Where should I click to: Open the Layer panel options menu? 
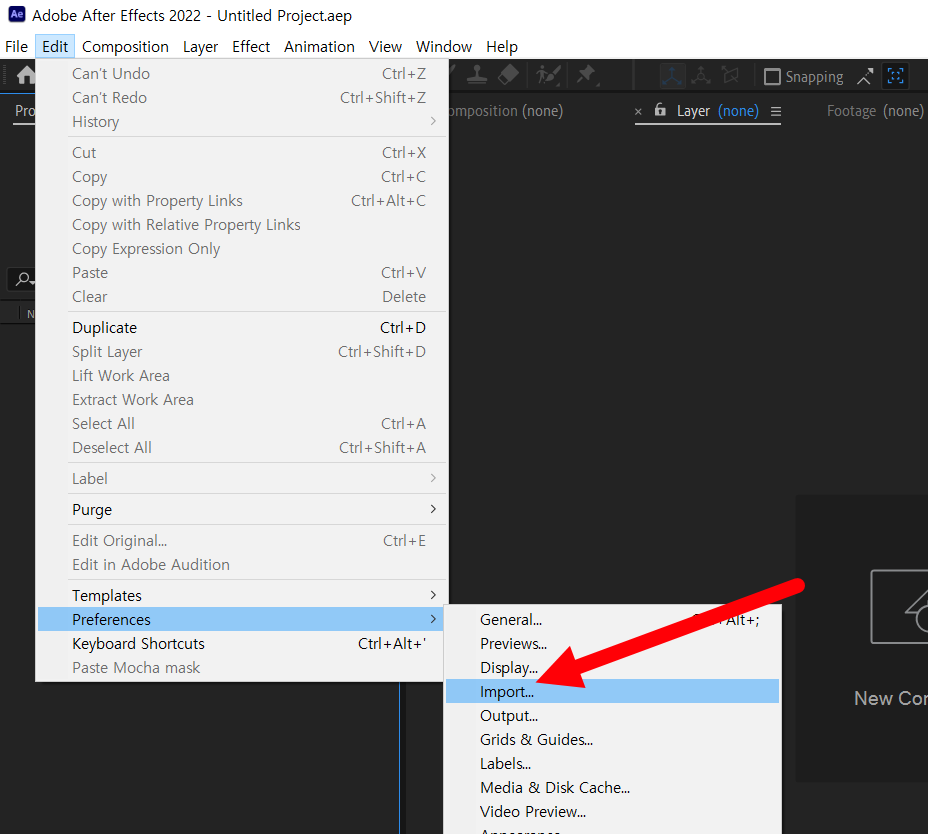[x=776, y=111]
